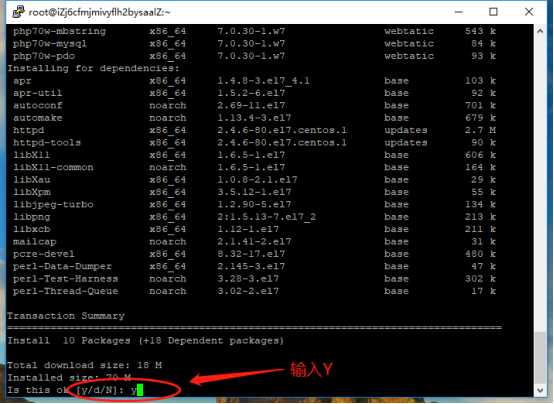Minimize the PuTTY window
Screen dimensions: 554x404
coord(459,12)
